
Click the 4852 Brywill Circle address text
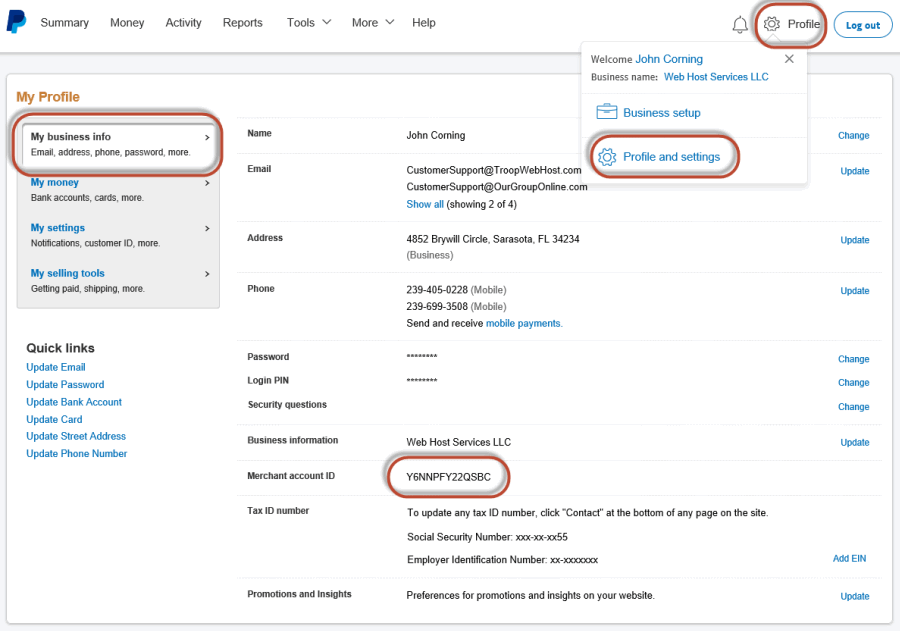(x=492, y=239)
